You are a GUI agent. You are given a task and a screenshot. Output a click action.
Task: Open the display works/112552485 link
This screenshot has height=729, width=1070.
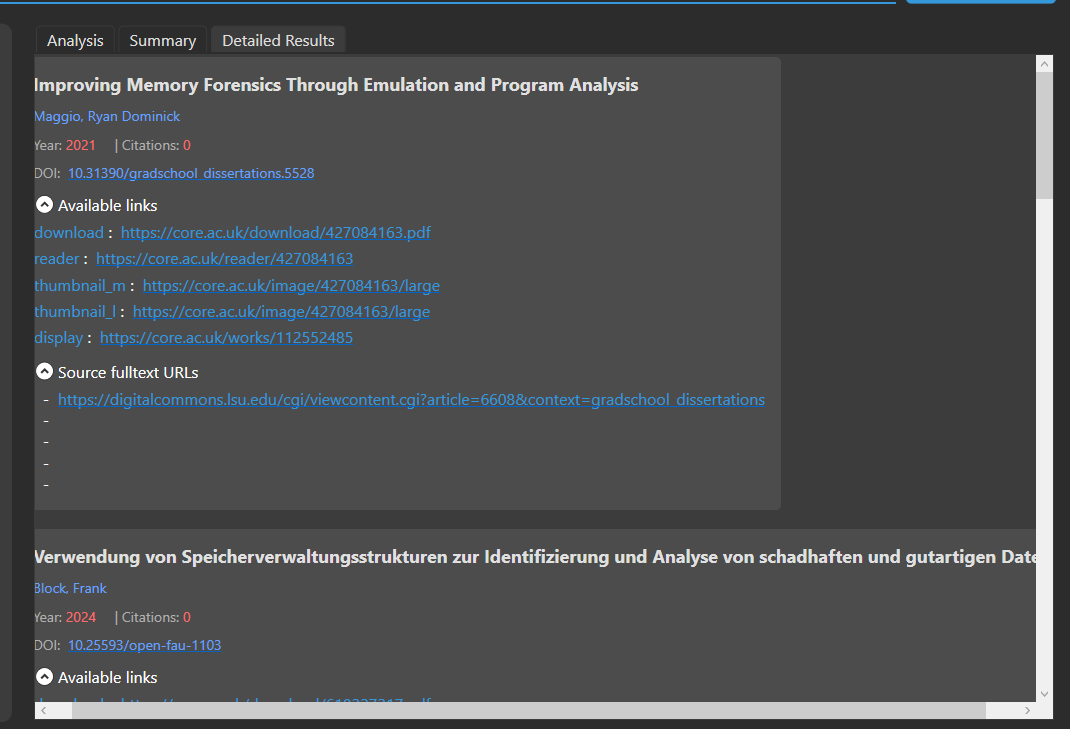226,338
